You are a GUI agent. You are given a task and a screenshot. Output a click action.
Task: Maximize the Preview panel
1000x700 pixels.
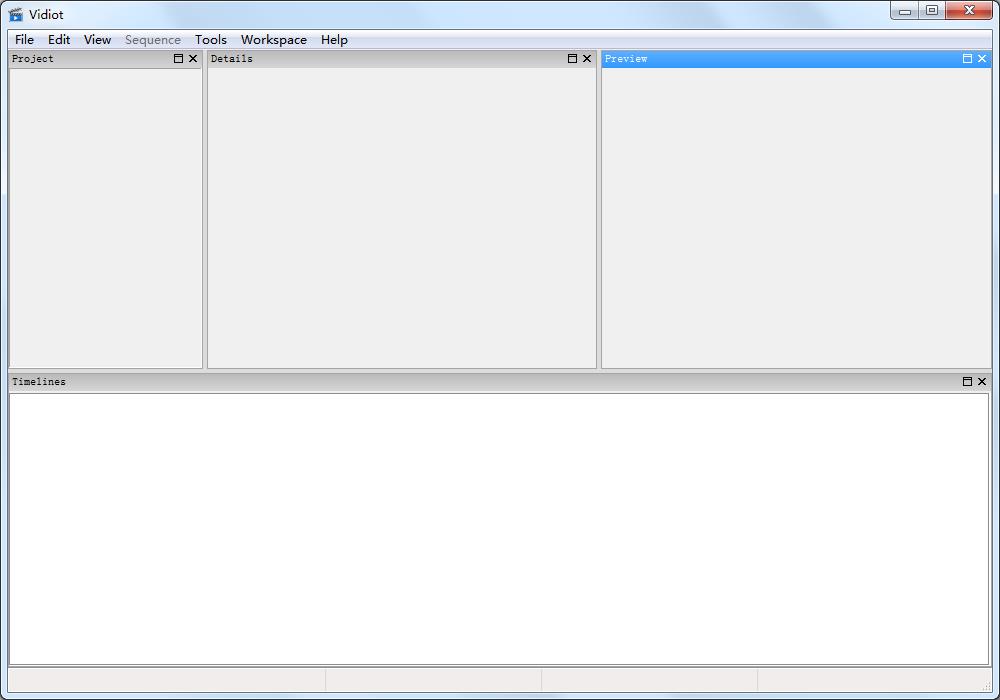point(967,59)
